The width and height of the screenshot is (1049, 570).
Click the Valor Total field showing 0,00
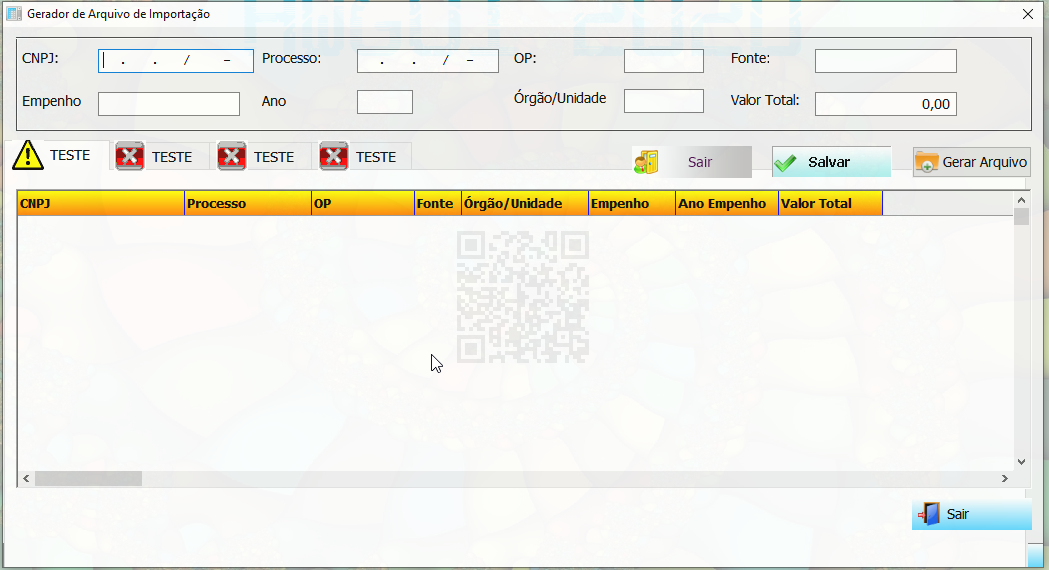886,104
